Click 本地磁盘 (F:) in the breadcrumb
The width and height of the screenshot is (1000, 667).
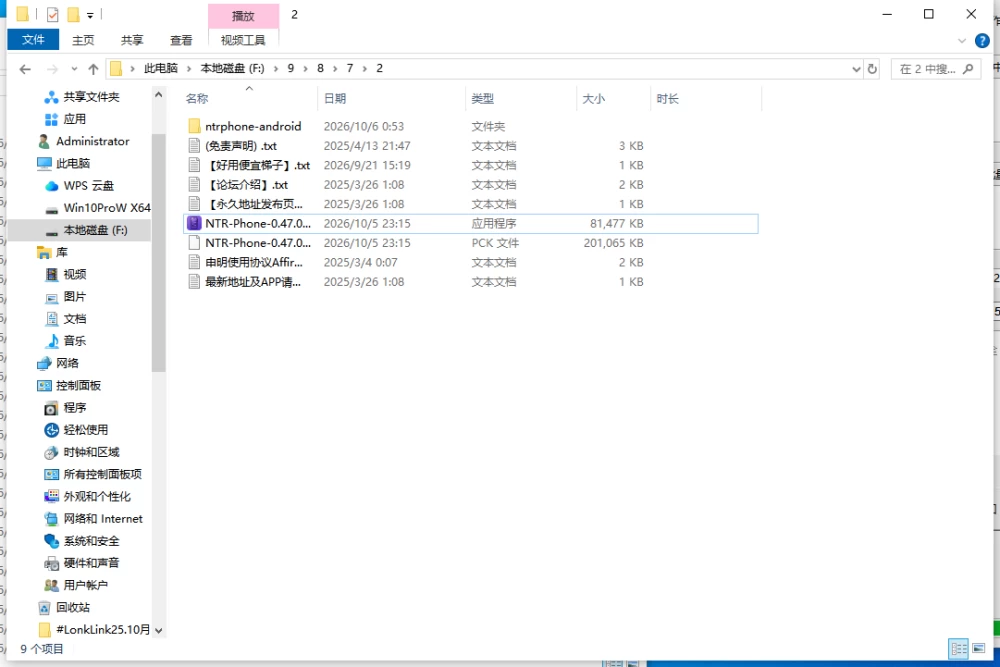tap(232, 68)
